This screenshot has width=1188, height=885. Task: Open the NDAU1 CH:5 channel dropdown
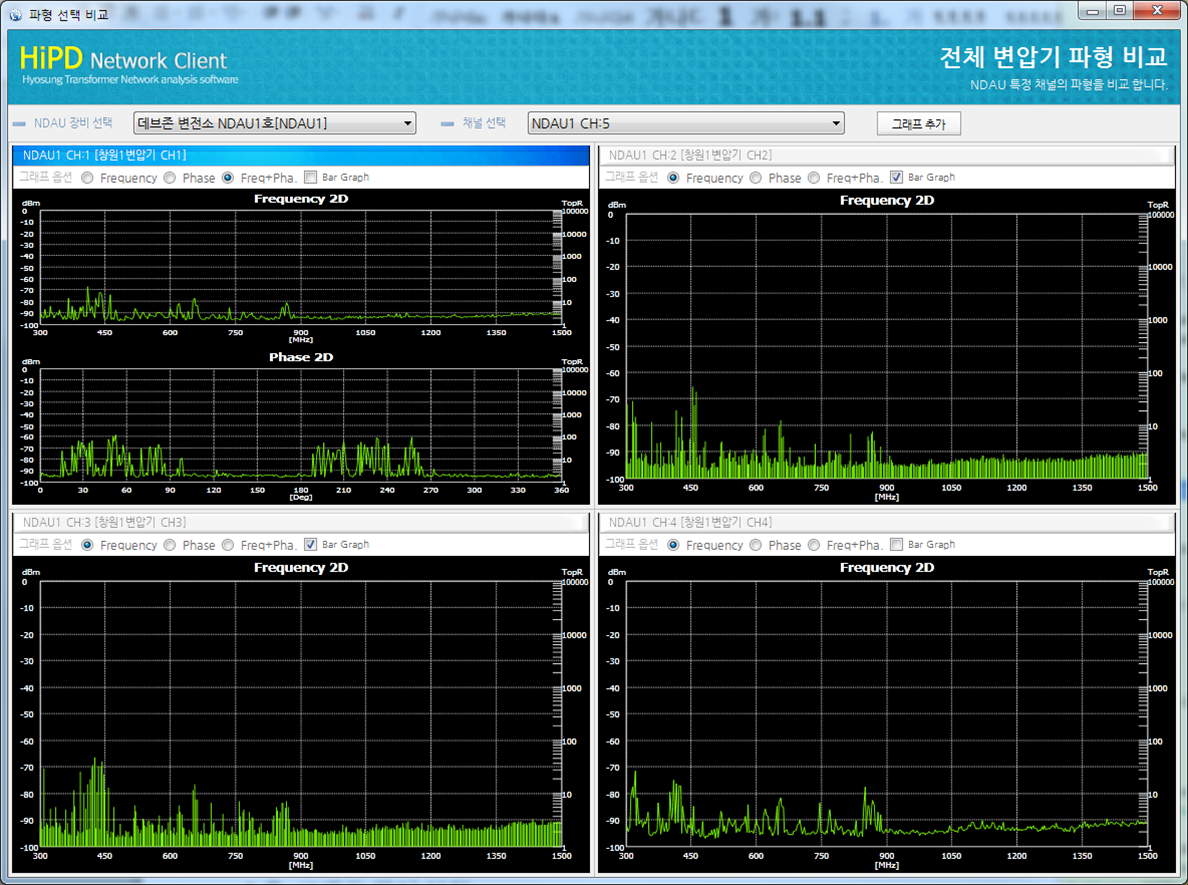point(686,123)
